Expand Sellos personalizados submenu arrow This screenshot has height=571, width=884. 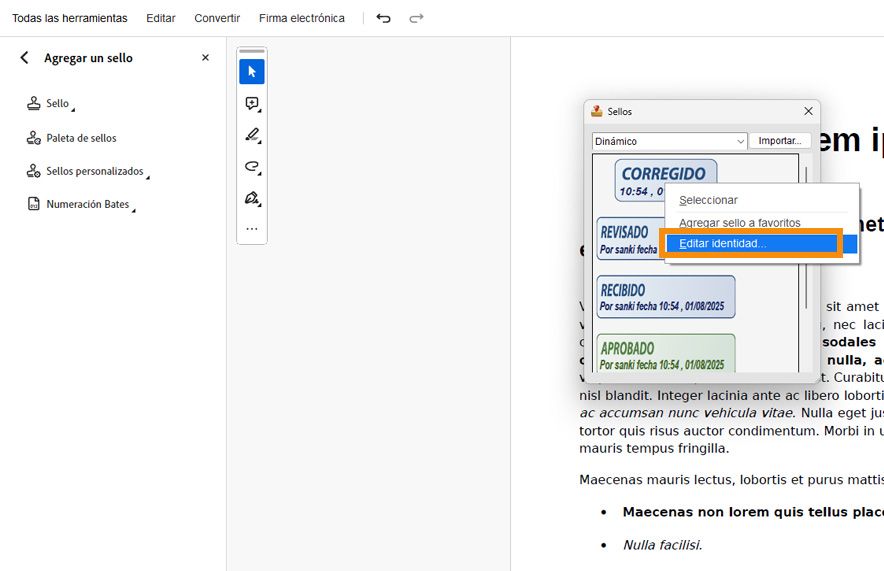(148, 178)
